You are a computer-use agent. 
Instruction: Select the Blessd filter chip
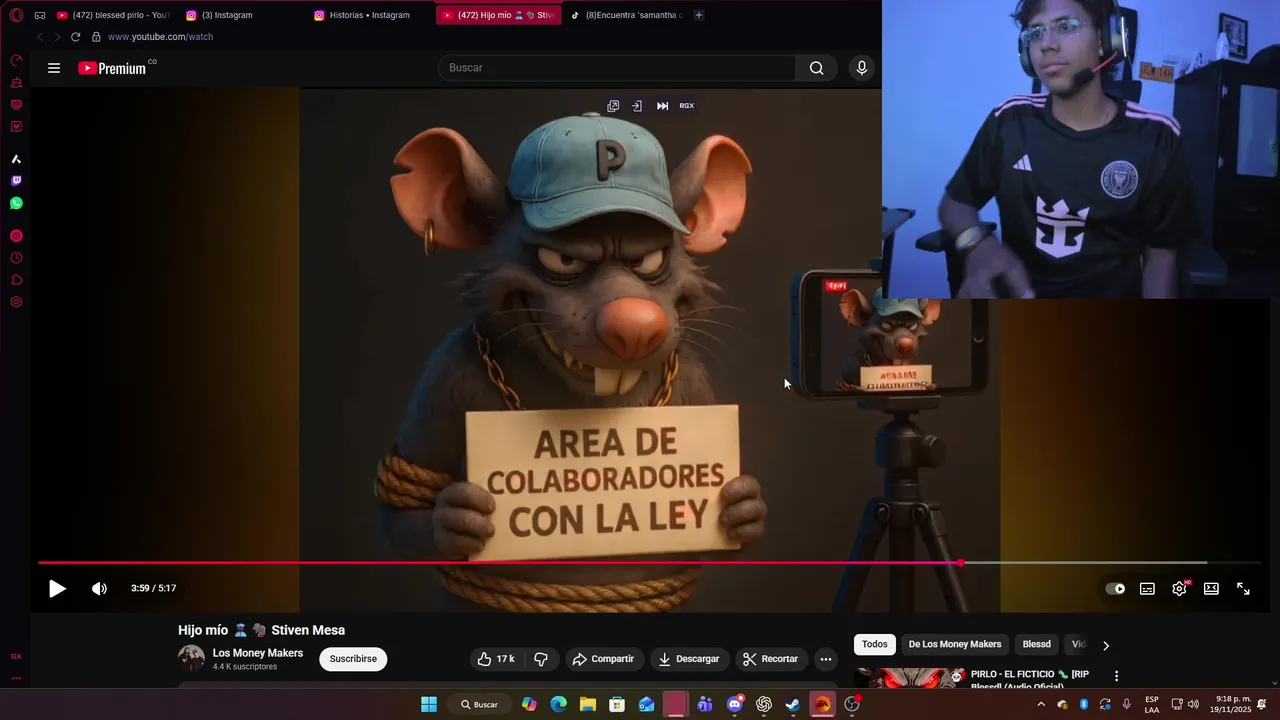[x=1037, y=645]
